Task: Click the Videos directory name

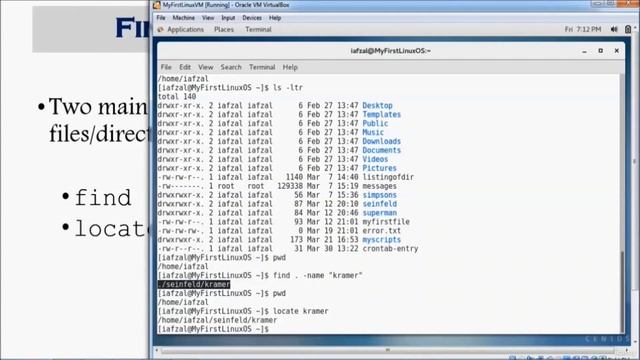Action: pos(375,159)
